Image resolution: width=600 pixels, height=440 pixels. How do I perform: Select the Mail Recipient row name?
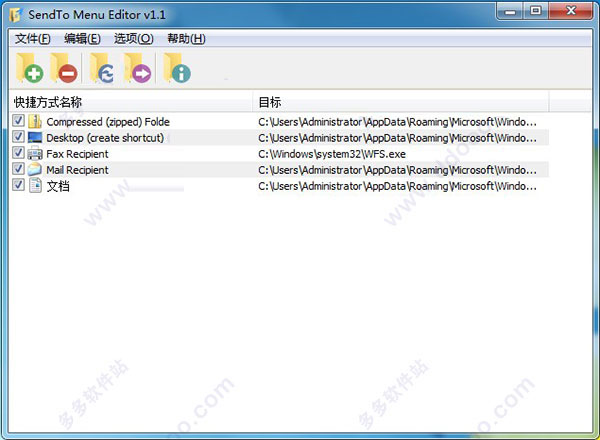(x=77, y=170)
